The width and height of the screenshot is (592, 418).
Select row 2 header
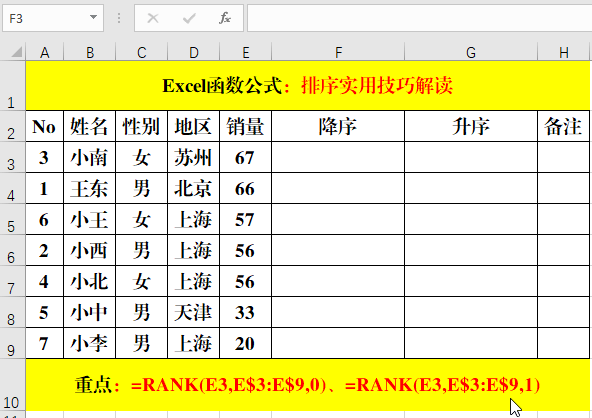pos(12,126)
